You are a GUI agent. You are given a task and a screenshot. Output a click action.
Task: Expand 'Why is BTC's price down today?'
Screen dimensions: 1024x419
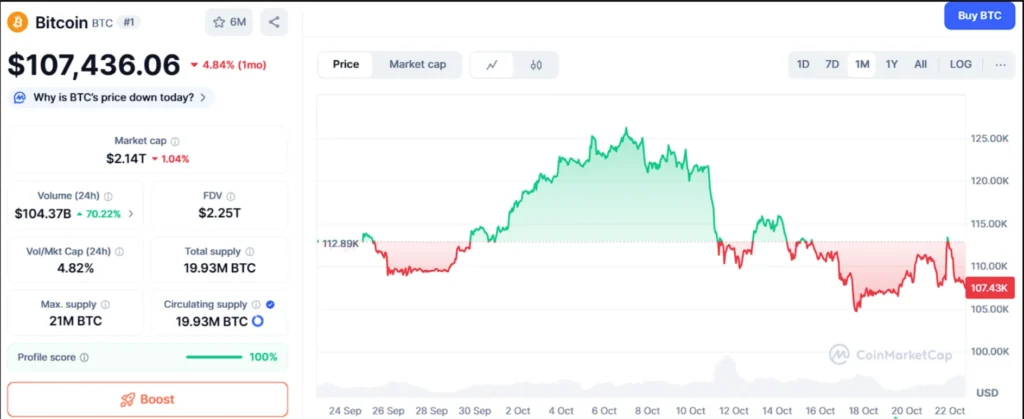[x=111, y=97]
